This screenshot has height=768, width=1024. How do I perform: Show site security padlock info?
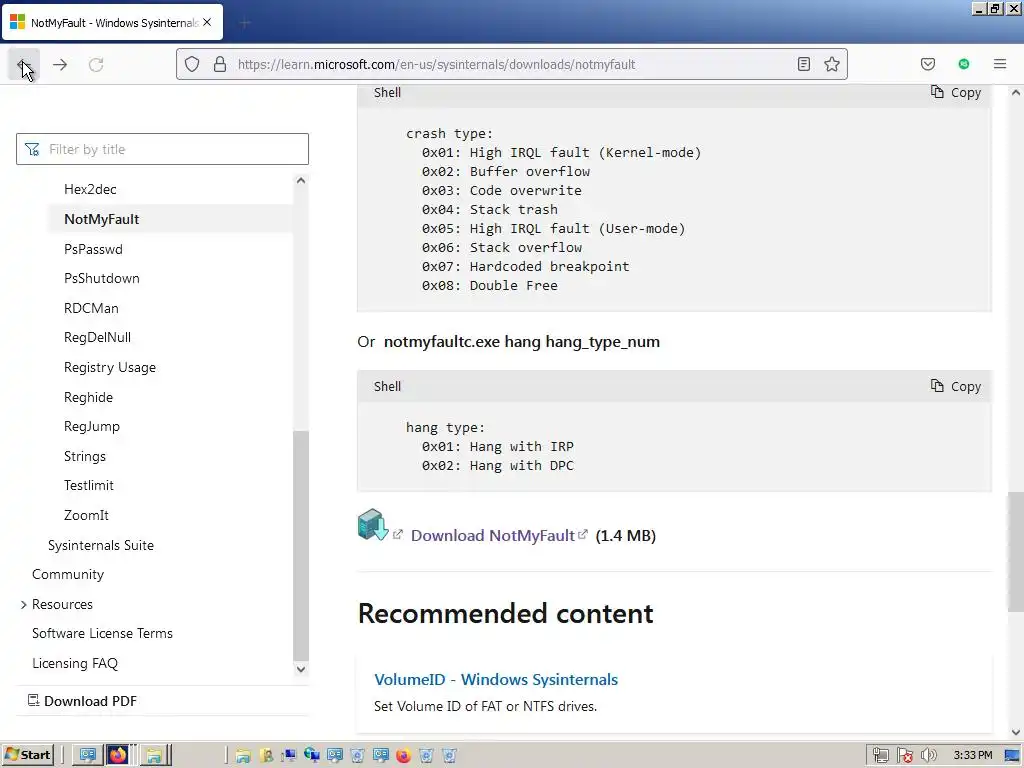coord(220,64)
